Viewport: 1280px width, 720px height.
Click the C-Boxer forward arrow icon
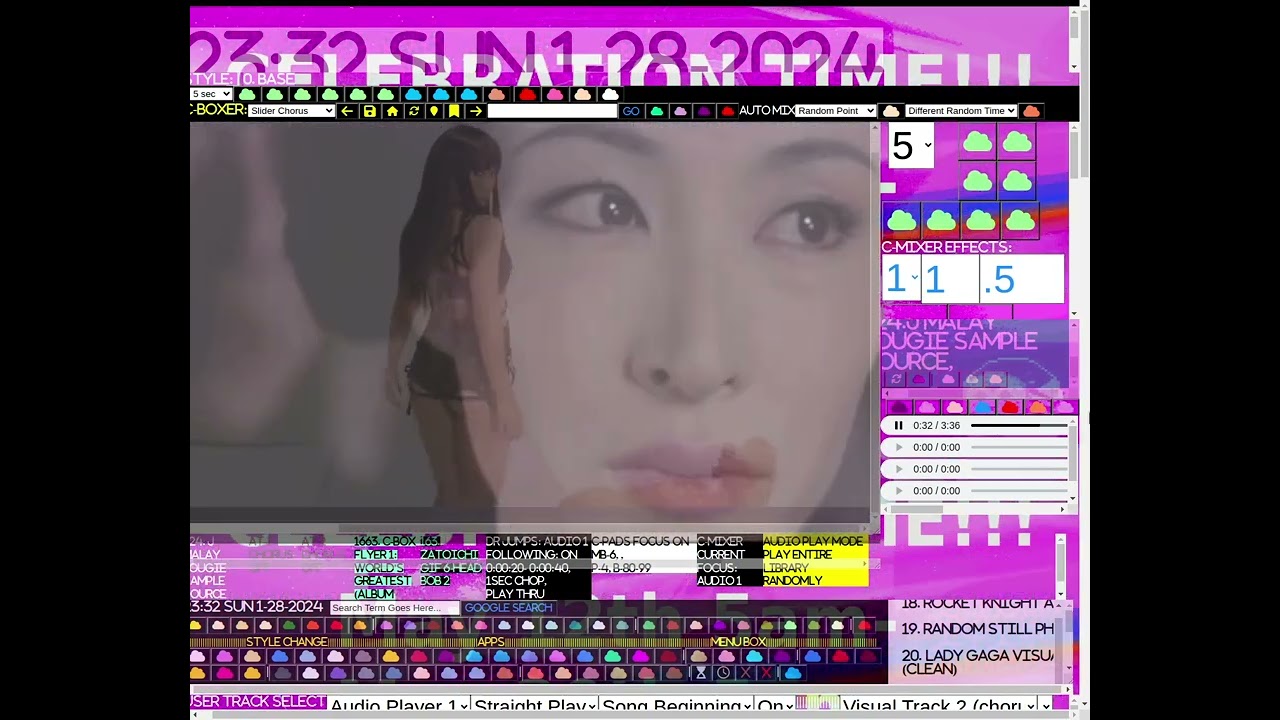point(475,111)
